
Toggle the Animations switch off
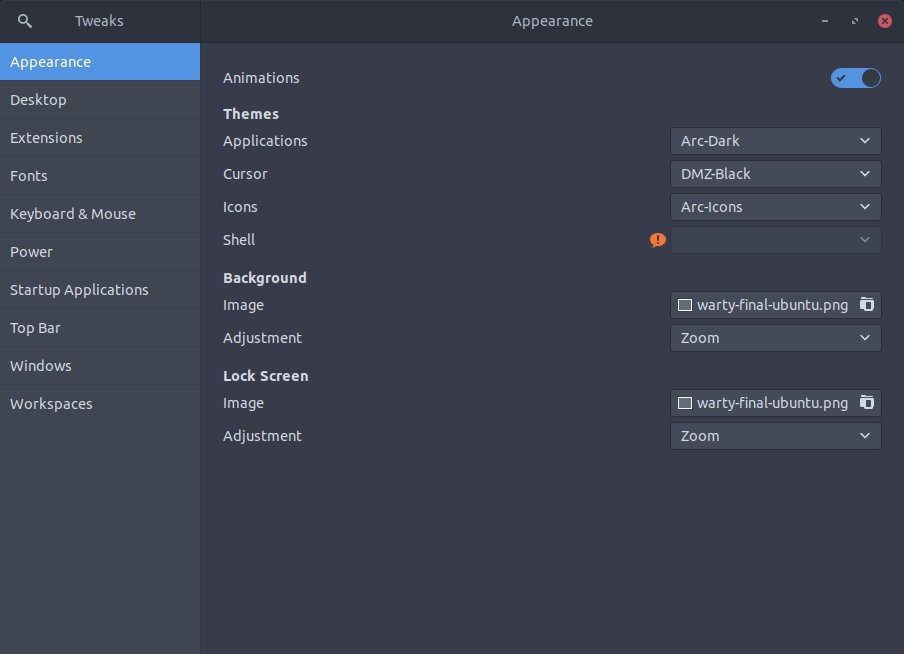(856, 78)
